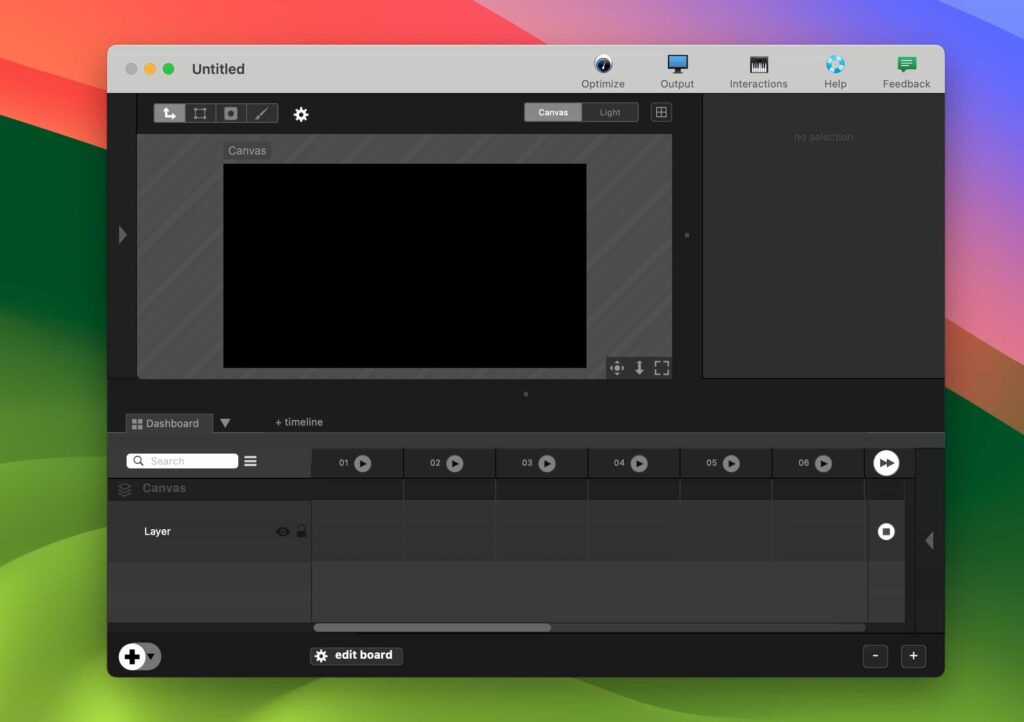
Task: Select the mask tool
Action: point(230,113)
